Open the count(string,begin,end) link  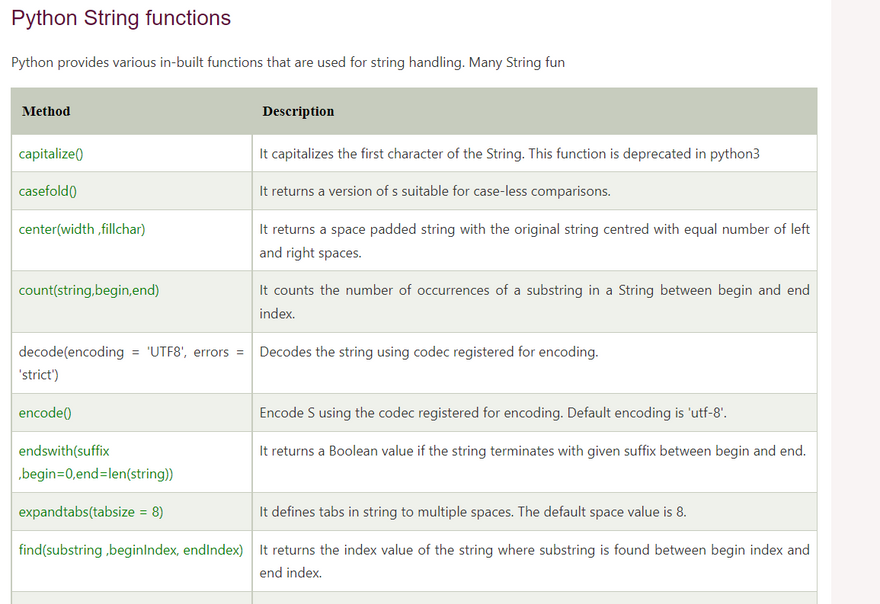89,290
